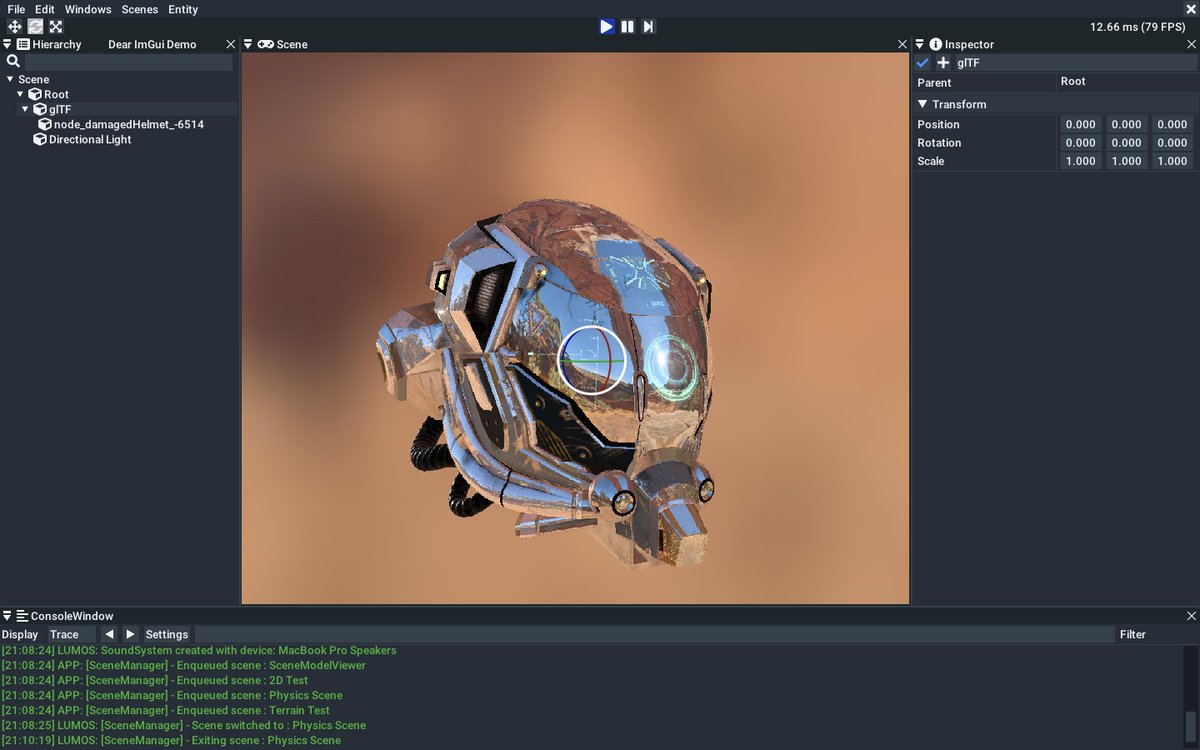Screen dimensions: 1200x750
Task: Click the cube icon beside glTF in Hierarchy
Action: 40,109
